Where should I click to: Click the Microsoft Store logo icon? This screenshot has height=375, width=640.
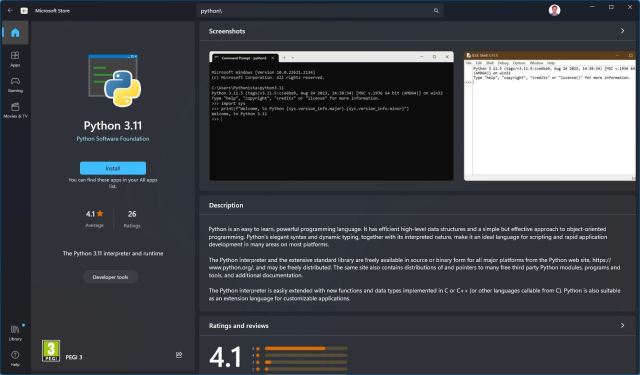(24, 11)
